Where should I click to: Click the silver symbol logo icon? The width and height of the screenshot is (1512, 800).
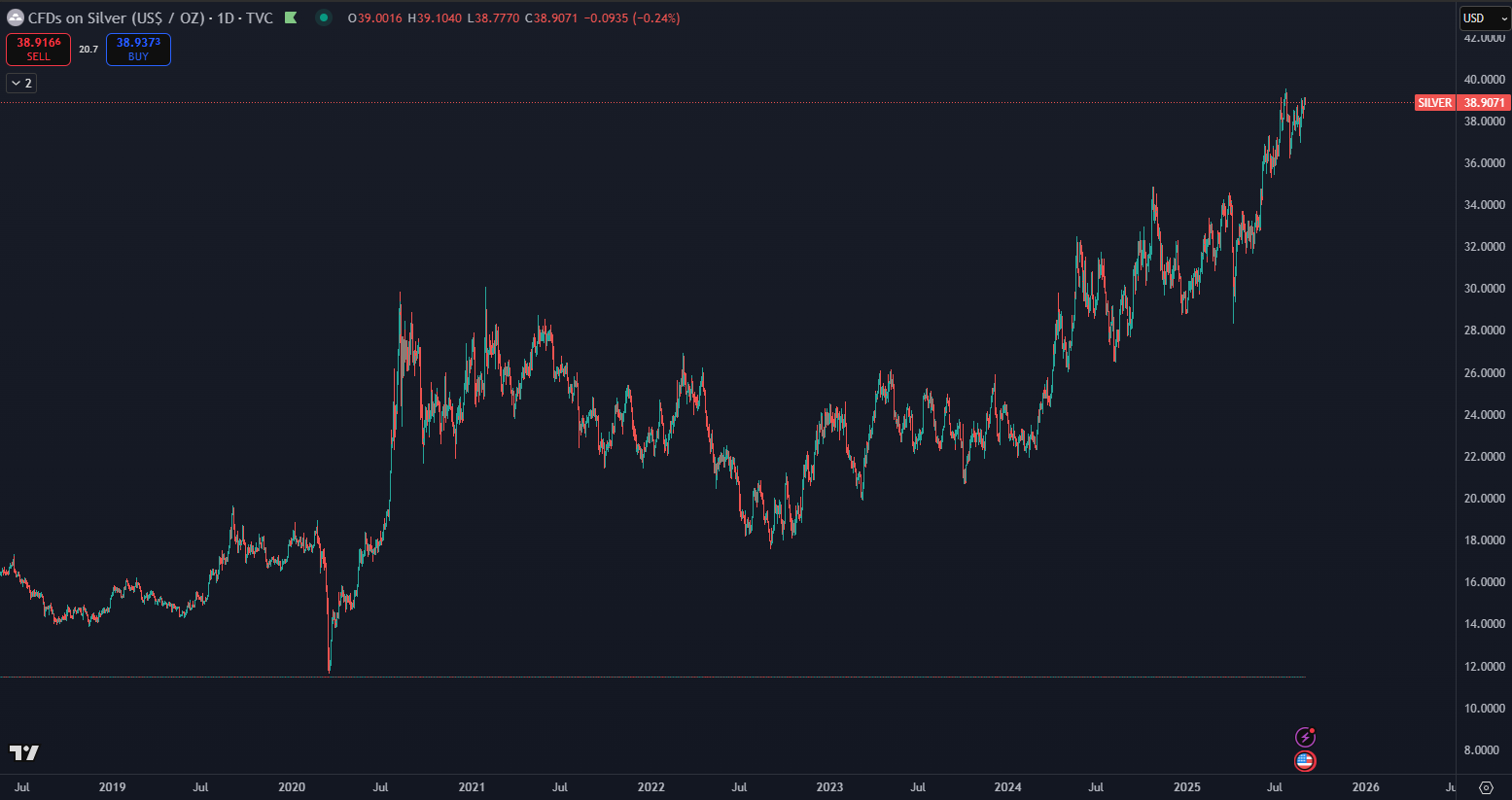click(x=16, y=18)
